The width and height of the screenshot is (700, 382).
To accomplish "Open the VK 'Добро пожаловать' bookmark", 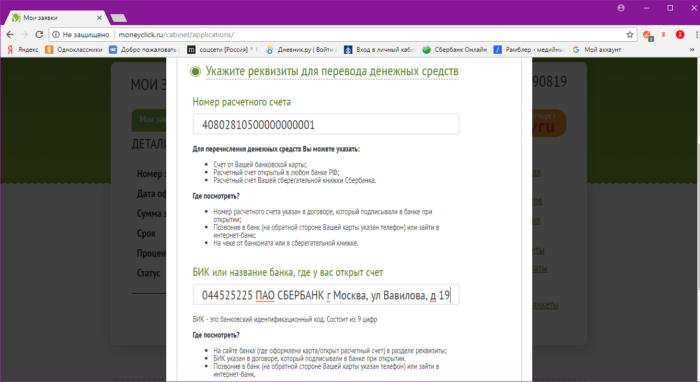I will (143, 50).
